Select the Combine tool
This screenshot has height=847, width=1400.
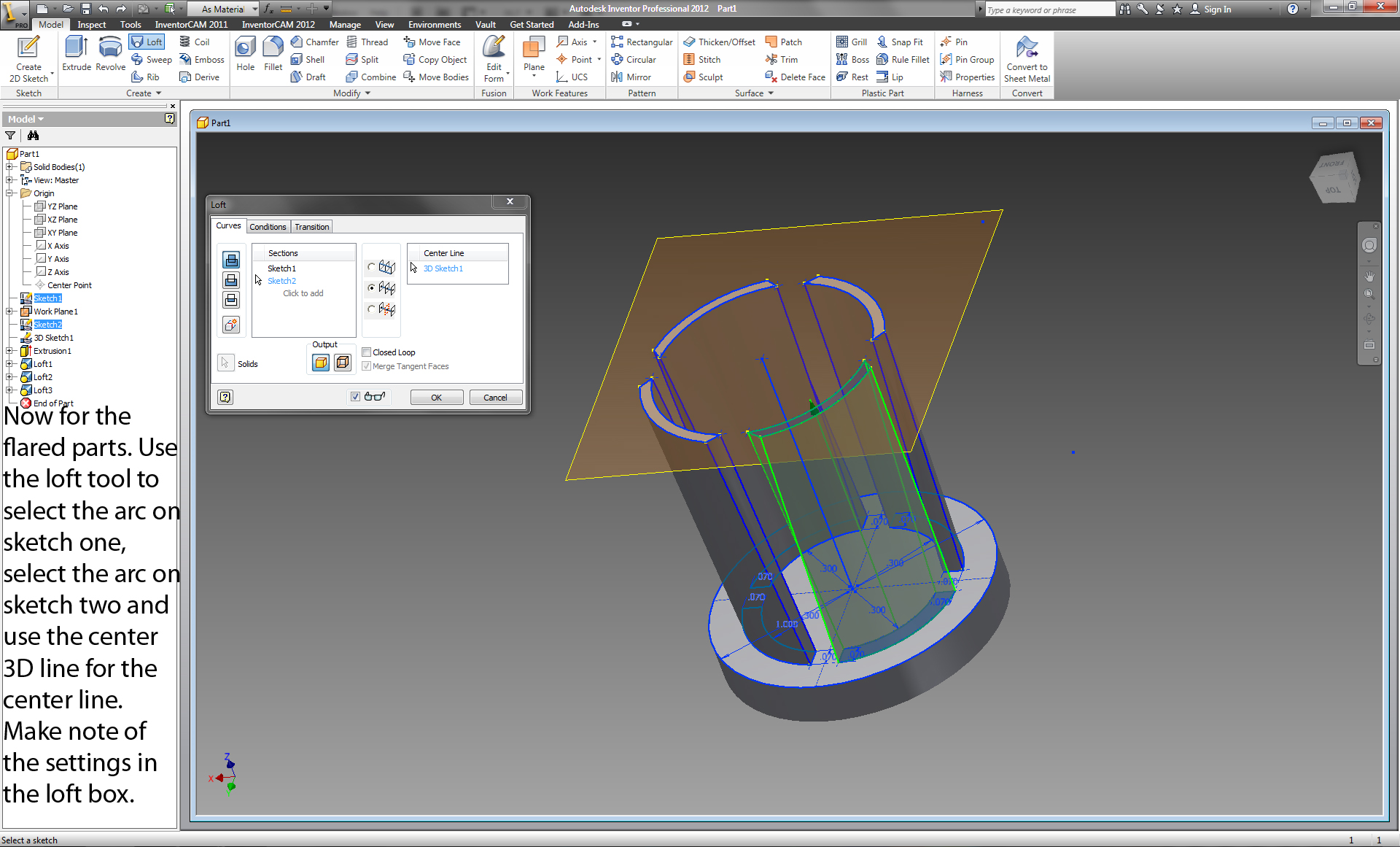point(370,77)
